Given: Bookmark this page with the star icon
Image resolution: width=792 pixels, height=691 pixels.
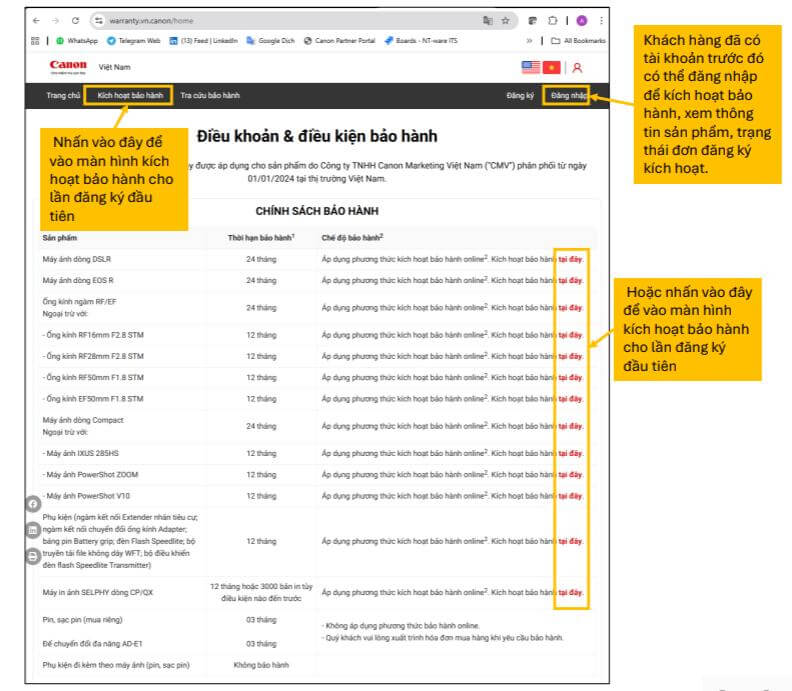Looking at the screenshot, I should pos(505,21).
